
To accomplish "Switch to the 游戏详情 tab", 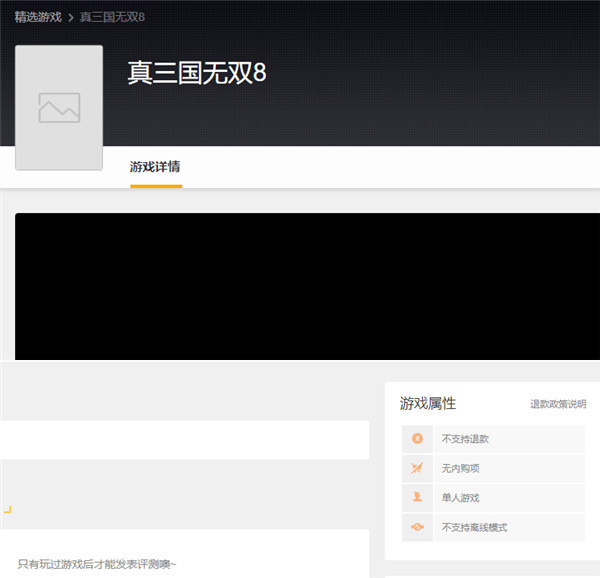I will 155,167.
